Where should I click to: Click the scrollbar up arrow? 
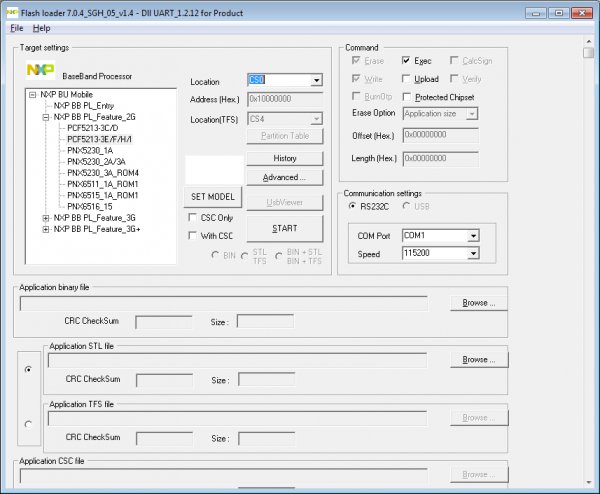coord(589,41)
